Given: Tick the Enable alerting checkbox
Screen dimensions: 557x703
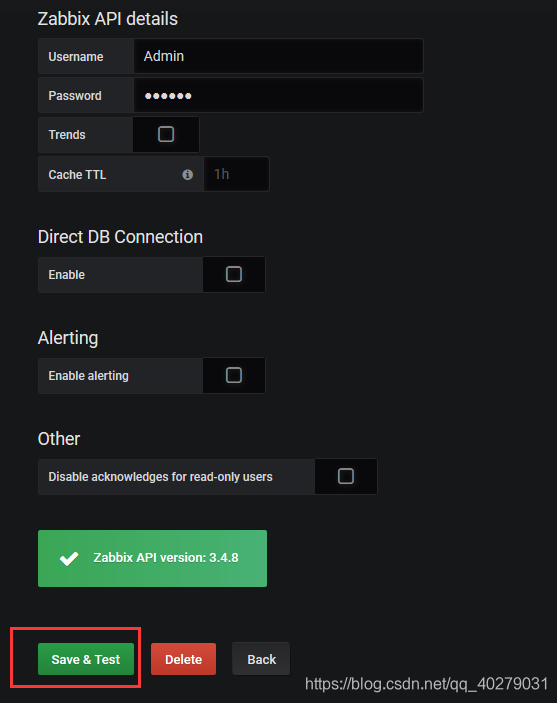Looking at the screenshot, I should [x=234, y=375].
